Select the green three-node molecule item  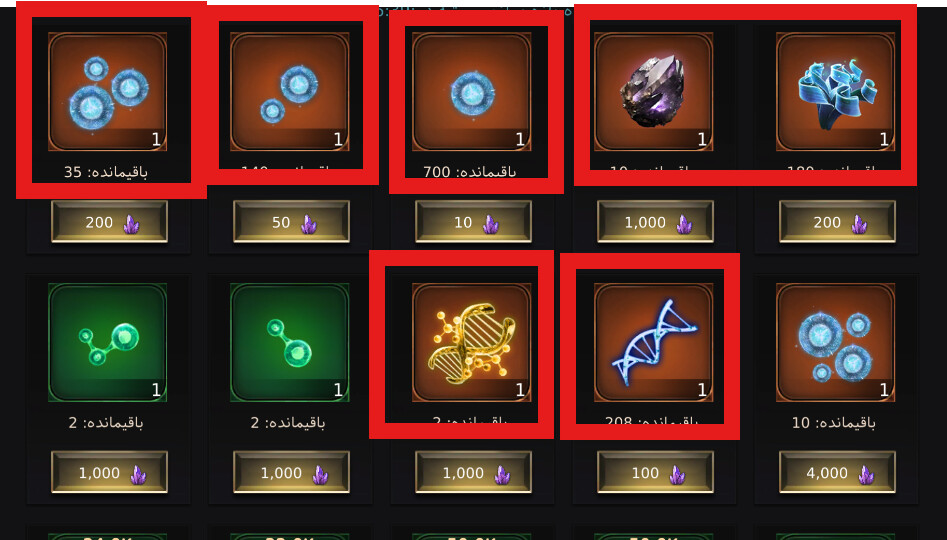pyautogui.click(x=108, y=342)
